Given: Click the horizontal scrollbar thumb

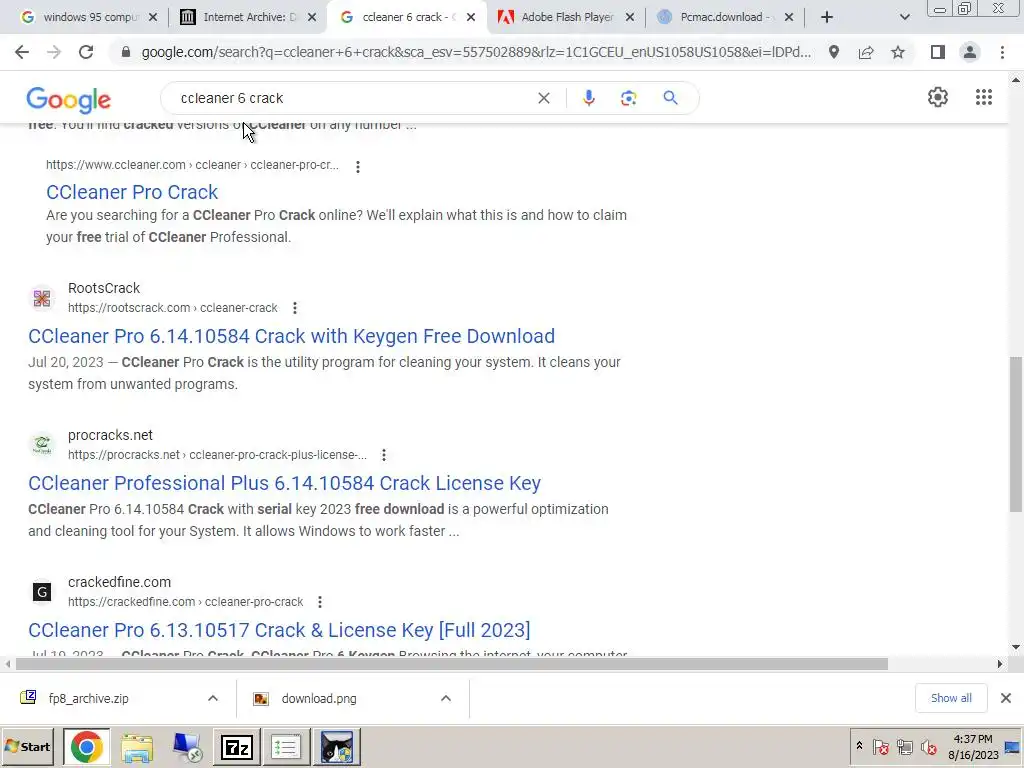Looking at the screenshot, I should click(x=452, y=664).
